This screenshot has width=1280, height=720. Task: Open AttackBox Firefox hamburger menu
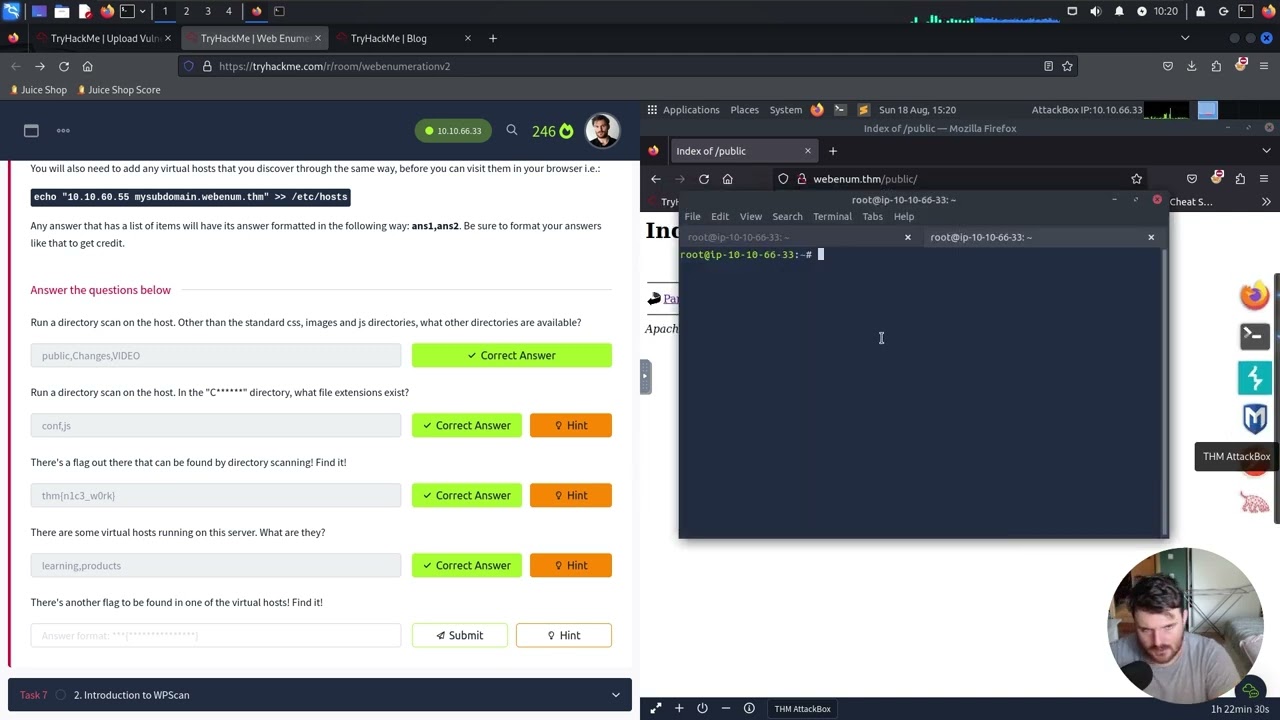[x=1264, y=179]
